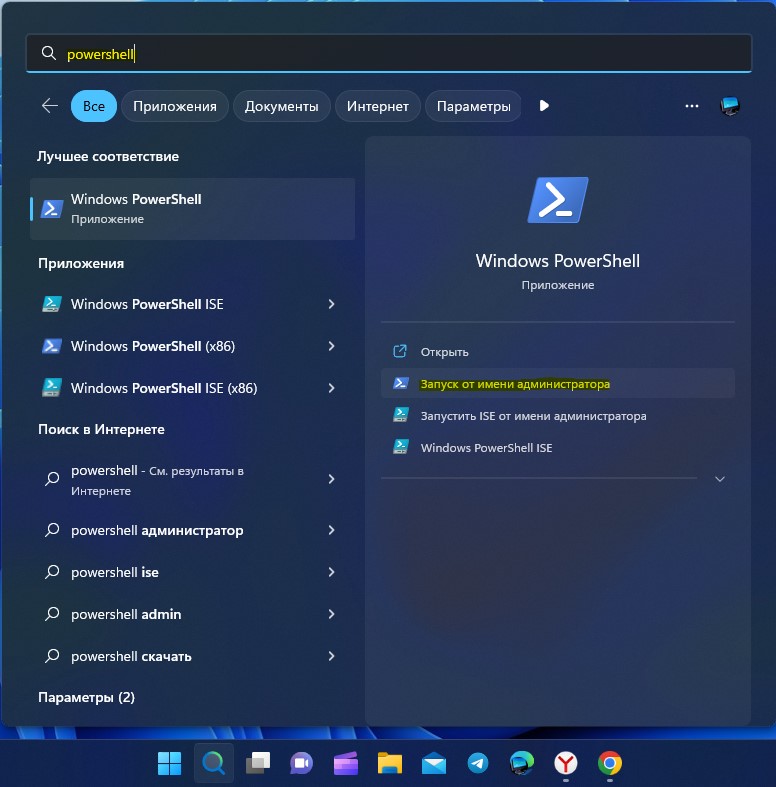Viewport: 776px width, 787px height.
Task: Switch to the Документы filter tab
Action: coord(282,106)
